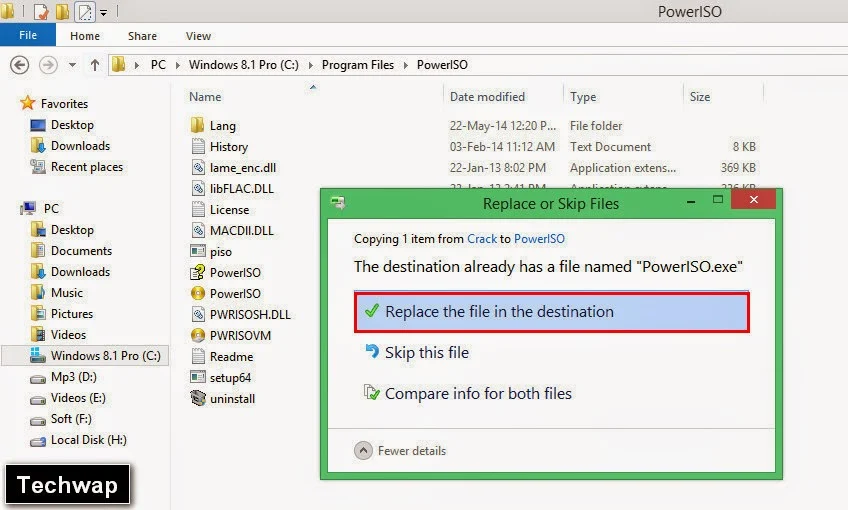Open Local Disk (H:) drive
Image resolution: width=848 pixels, height=510 pixels.
pyautogui.click(x=88, y=440)
